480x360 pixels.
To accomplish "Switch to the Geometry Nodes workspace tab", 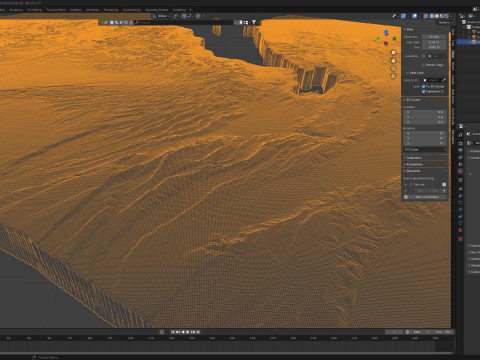I will click(156, 10).
